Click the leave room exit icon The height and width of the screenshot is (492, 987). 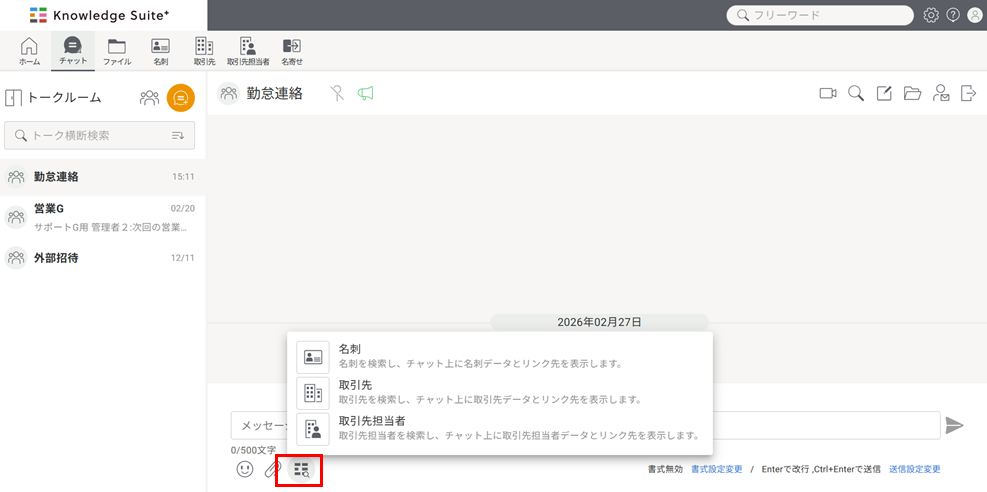tap(968, 94)
